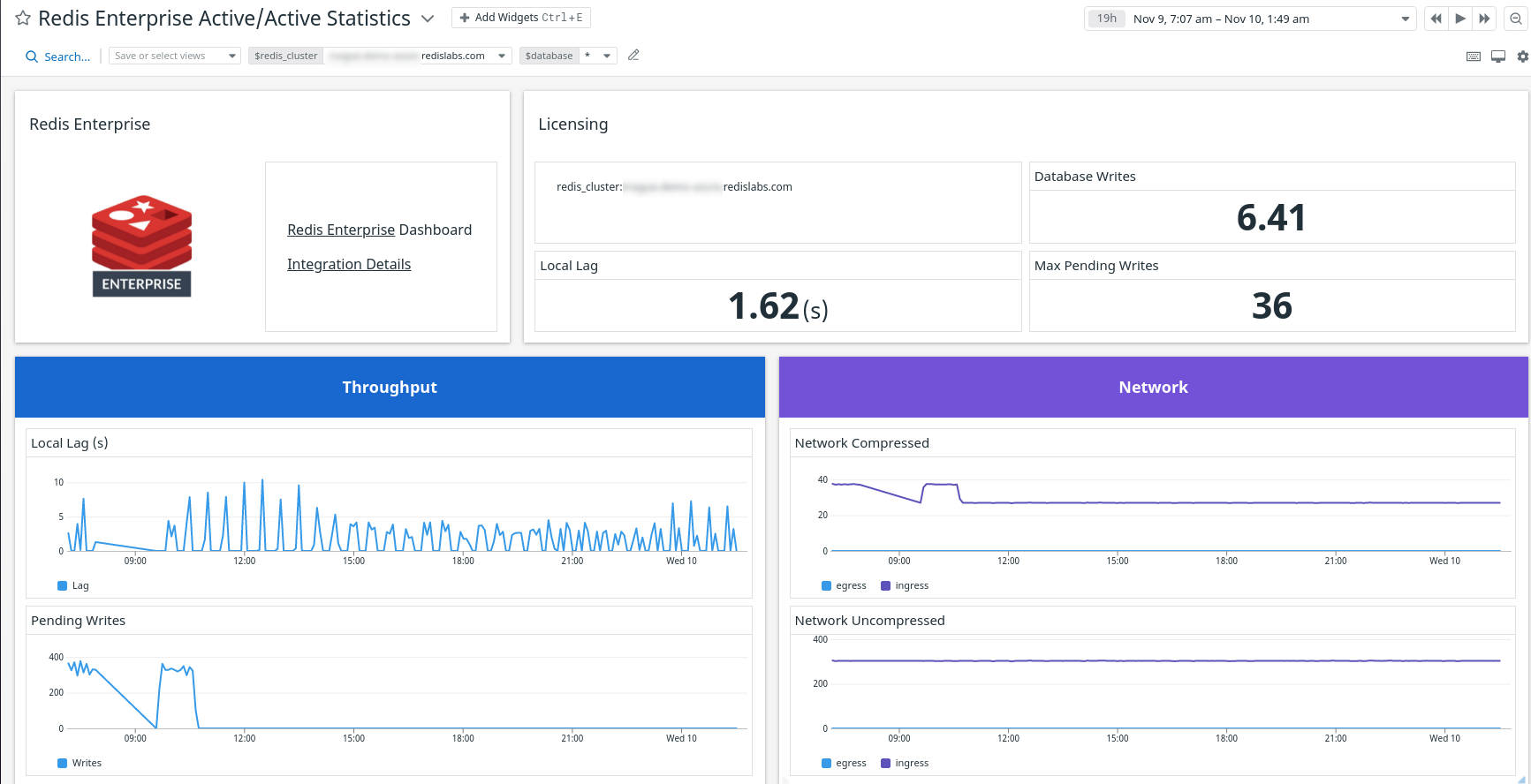Open the Integration Details link
Screen dimensions: 1531x784
pyautogui.click(x=349, y=264)
